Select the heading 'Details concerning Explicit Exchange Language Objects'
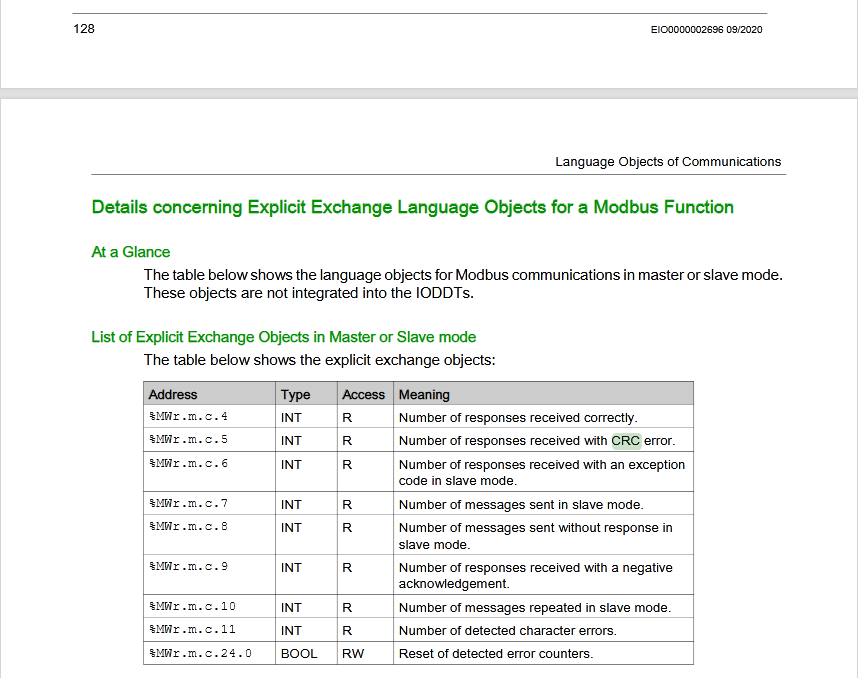 coord(412,207)
